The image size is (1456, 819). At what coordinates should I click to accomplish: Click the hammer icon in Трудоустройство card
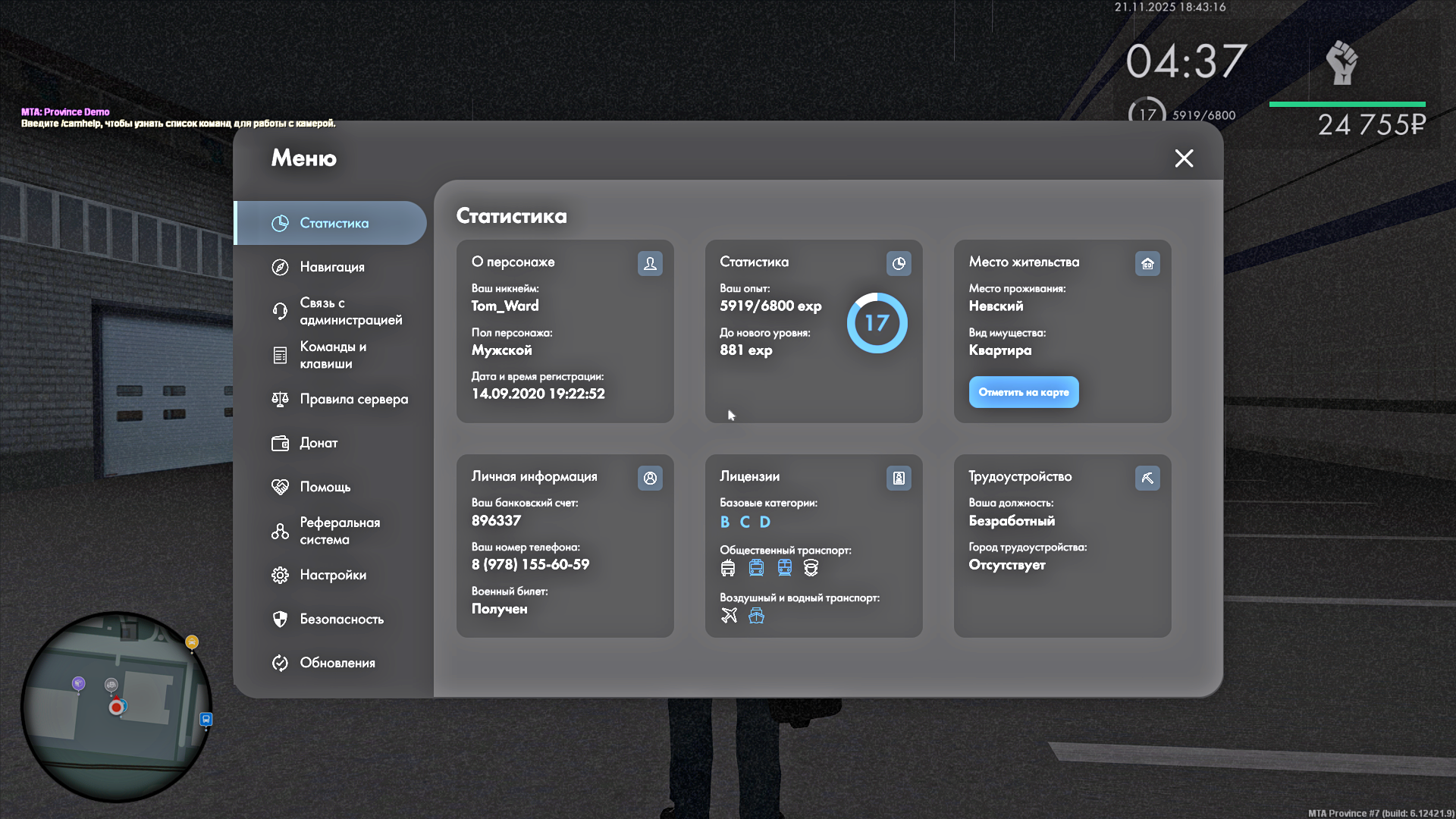(1147, 478)
